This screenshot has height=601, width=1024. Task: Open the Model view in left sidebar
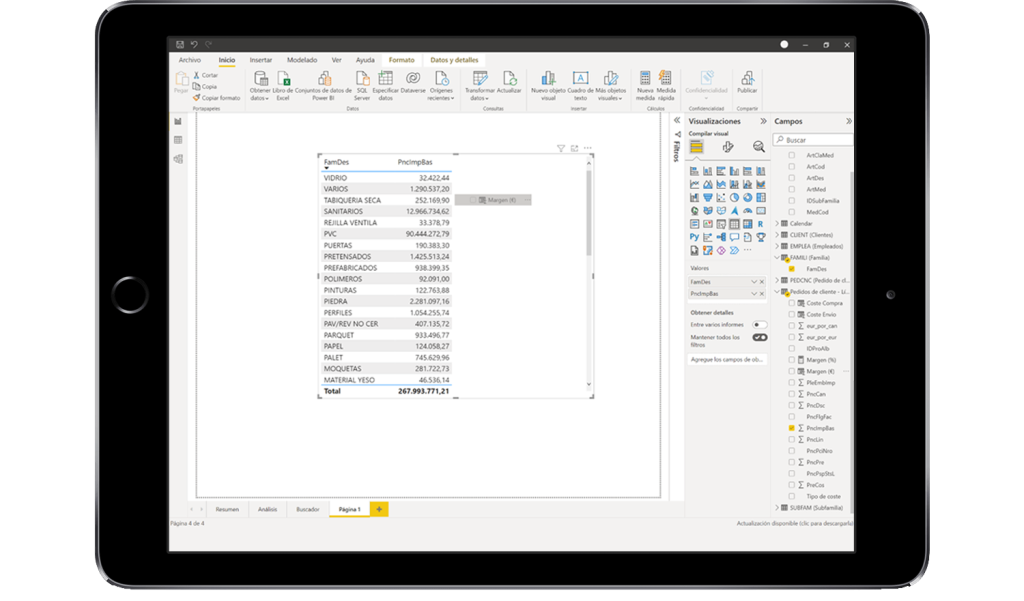tap(178, 159)
